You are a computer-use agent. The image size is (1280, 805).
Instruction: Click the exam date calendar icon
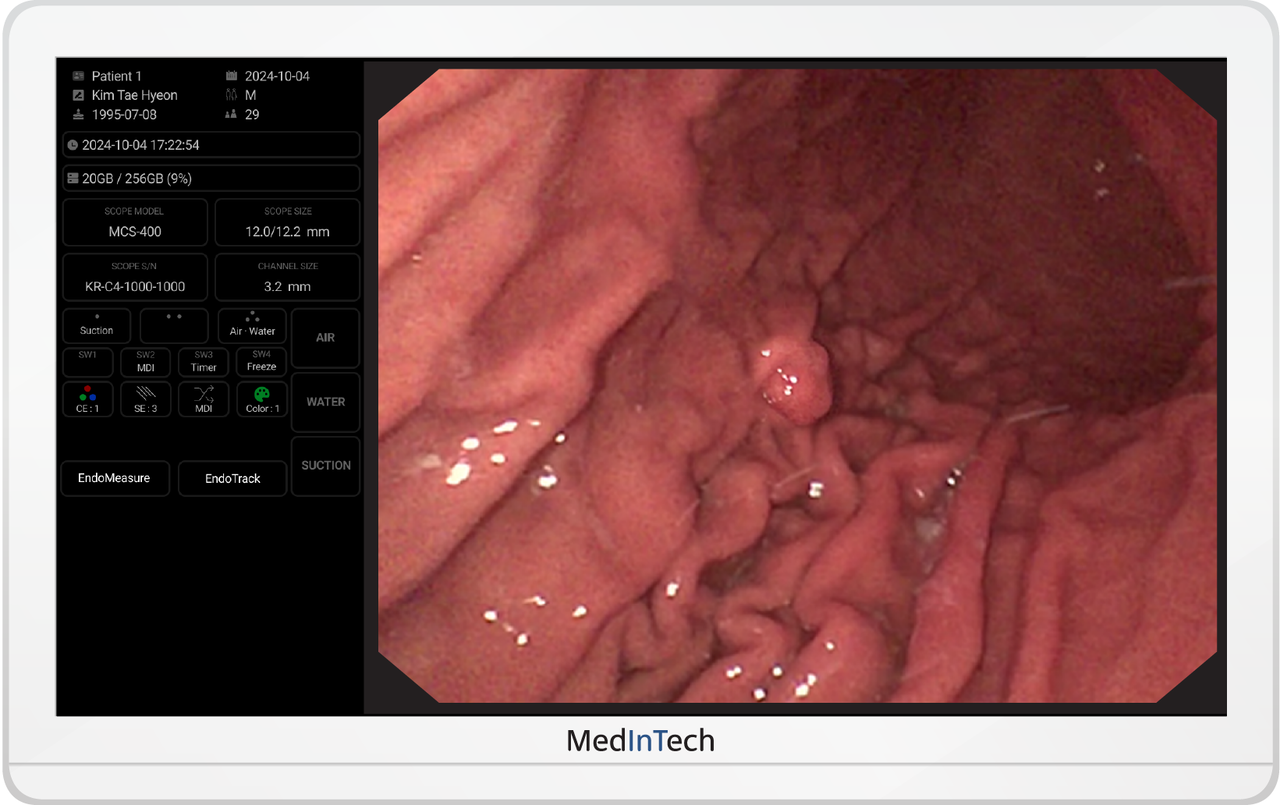pyautogui.click(x=232, y=76)
